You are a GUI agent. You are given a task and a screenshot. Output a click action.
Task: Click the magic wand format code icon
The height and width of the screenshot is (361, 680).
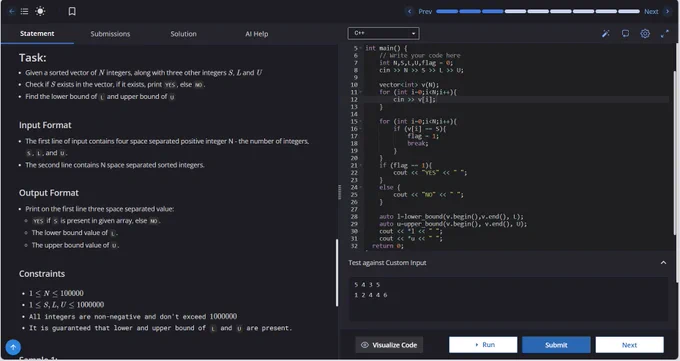tap(605, 33)
